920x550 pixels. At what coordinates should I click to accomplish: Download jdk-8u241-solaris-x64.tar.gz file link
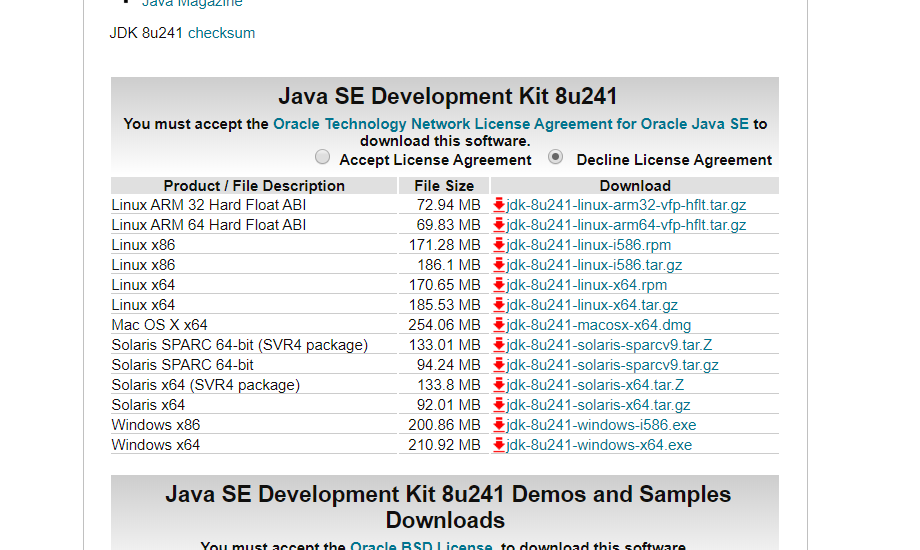(598, 404)
